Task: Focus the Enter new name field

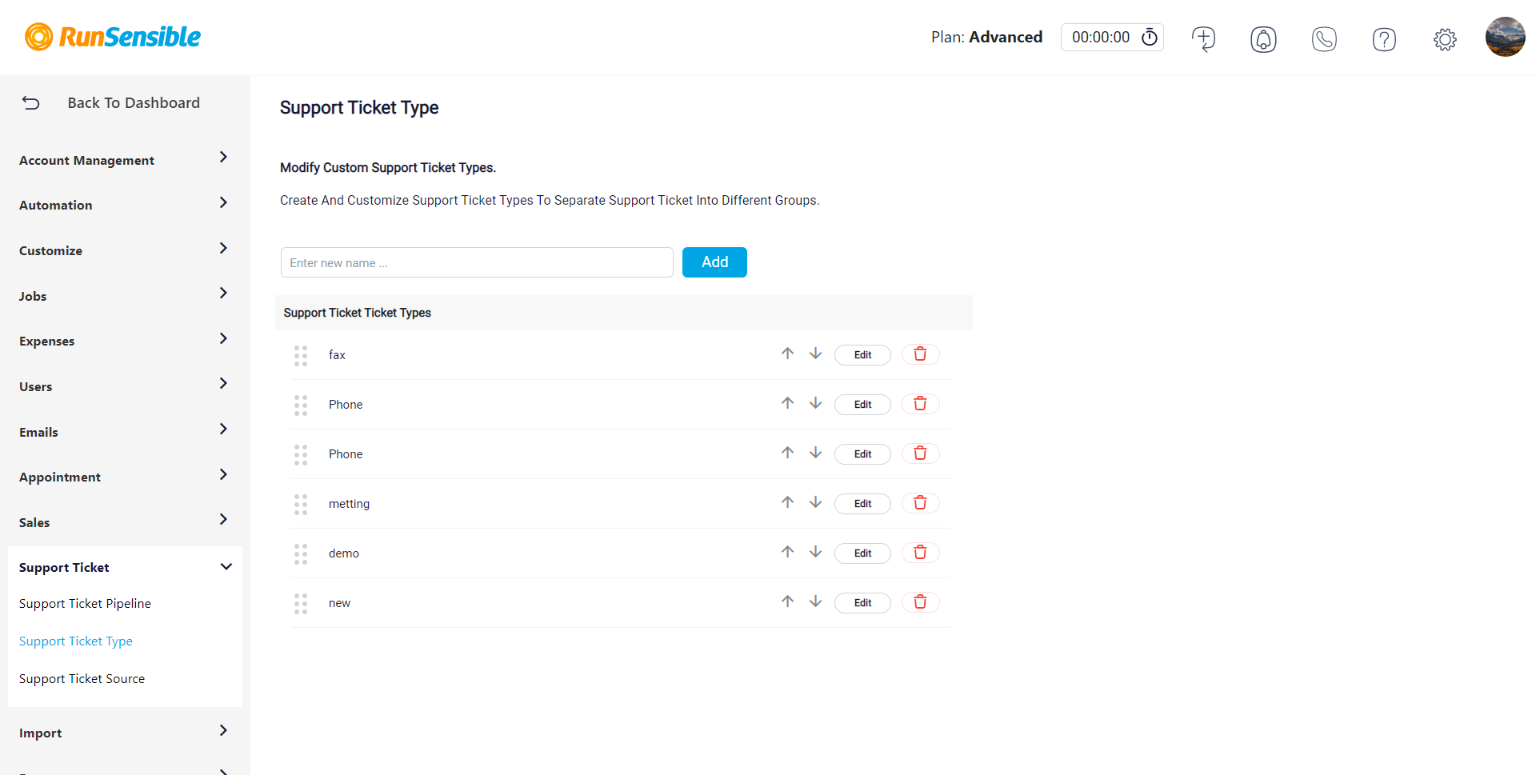Action: [x=477, y=262]
